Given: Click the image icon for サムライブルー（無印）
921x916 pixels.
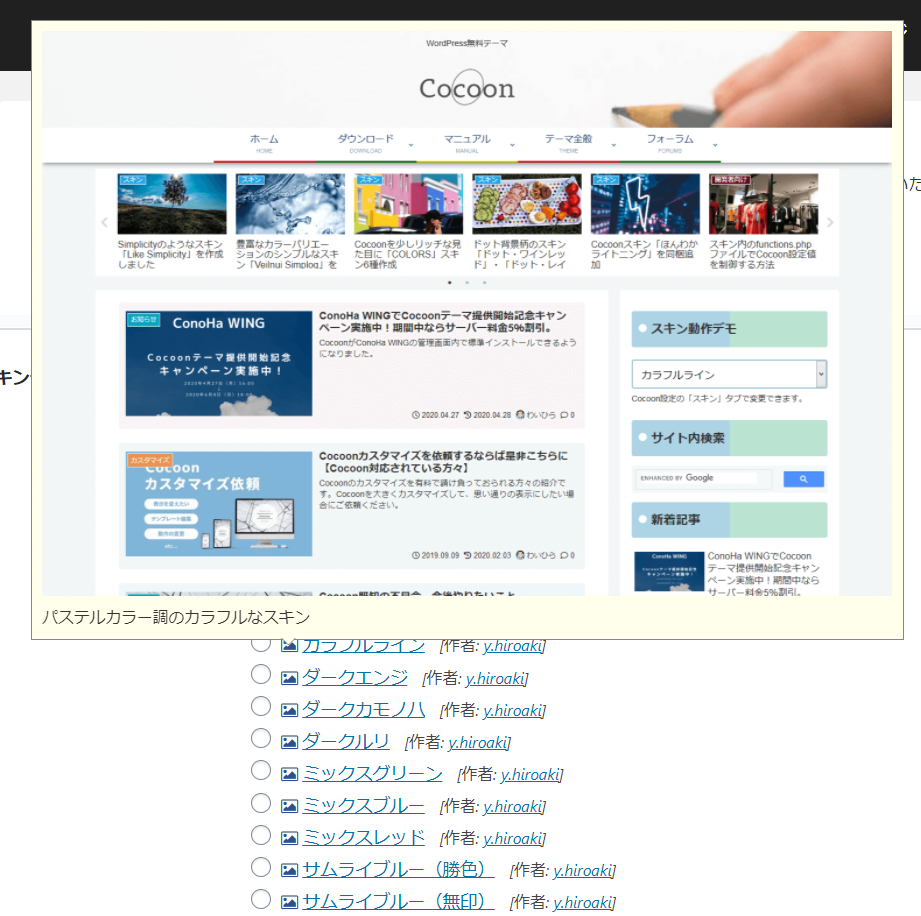Looking at the screenshot, I should pyautogui.click(x=289, y=902).
